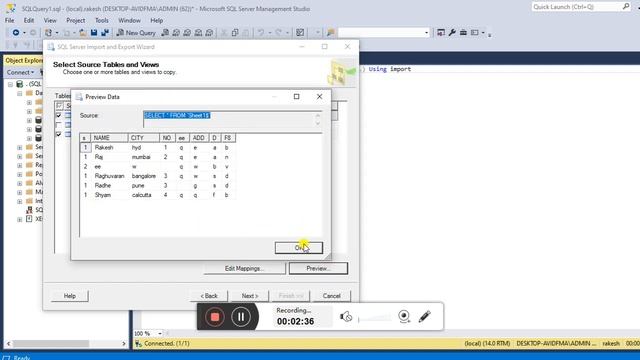This screenshot has width=640, height=360.
Task: Click the speaker audio icon on recorder bar
Action: coord(346,316)
